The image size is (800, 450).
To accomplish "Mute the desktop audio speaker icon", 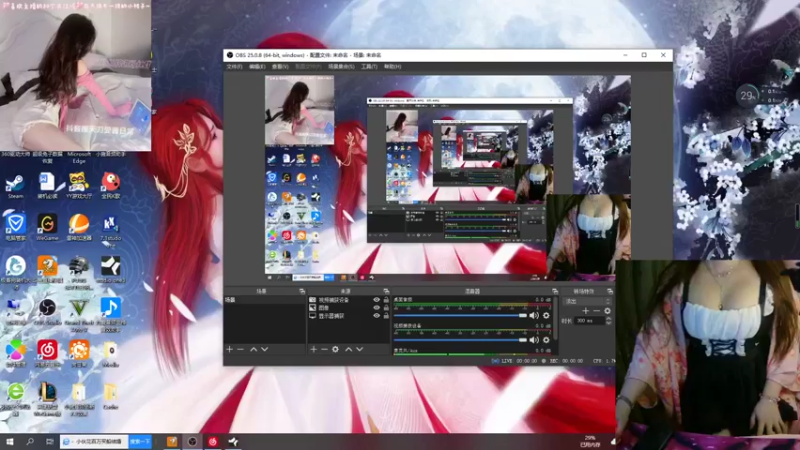I will pos(534,315).
